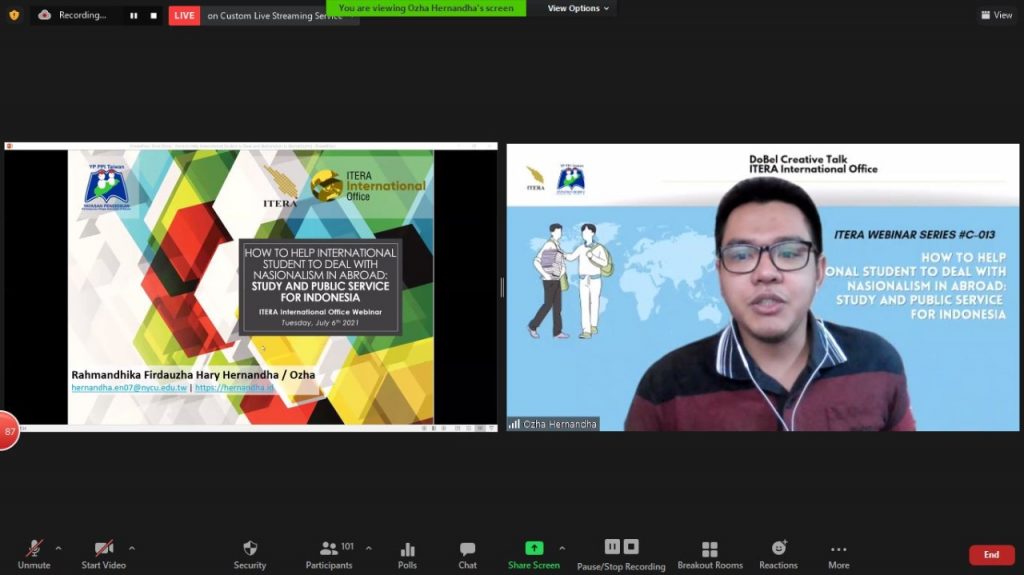
Task: Open the Chat panel
Action: tap(468, 554)
